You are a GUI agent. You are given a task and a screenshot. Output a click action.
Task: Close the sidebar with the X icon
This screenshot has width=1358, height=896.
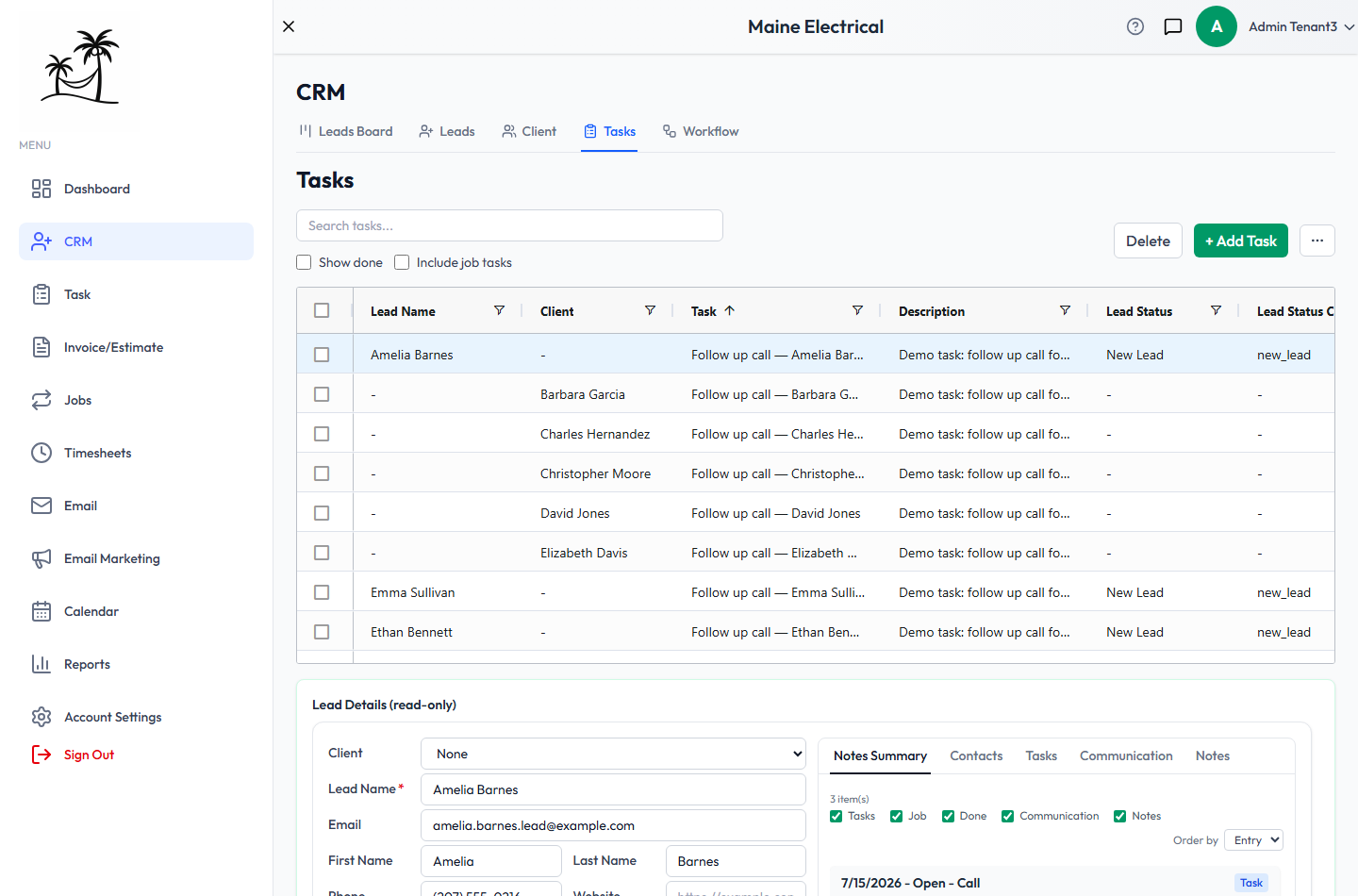tap(289, 26)
